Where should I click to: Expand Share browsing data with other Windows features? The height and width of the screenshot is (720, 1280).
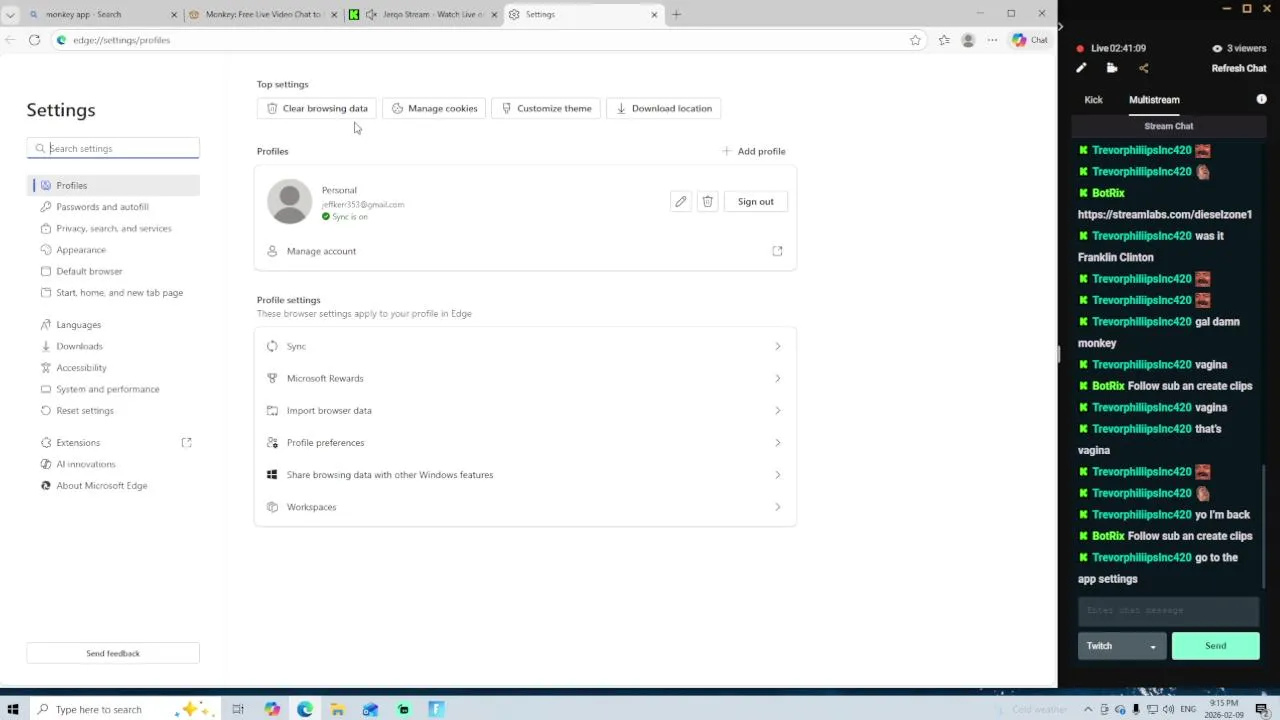[x=525, y=474]
